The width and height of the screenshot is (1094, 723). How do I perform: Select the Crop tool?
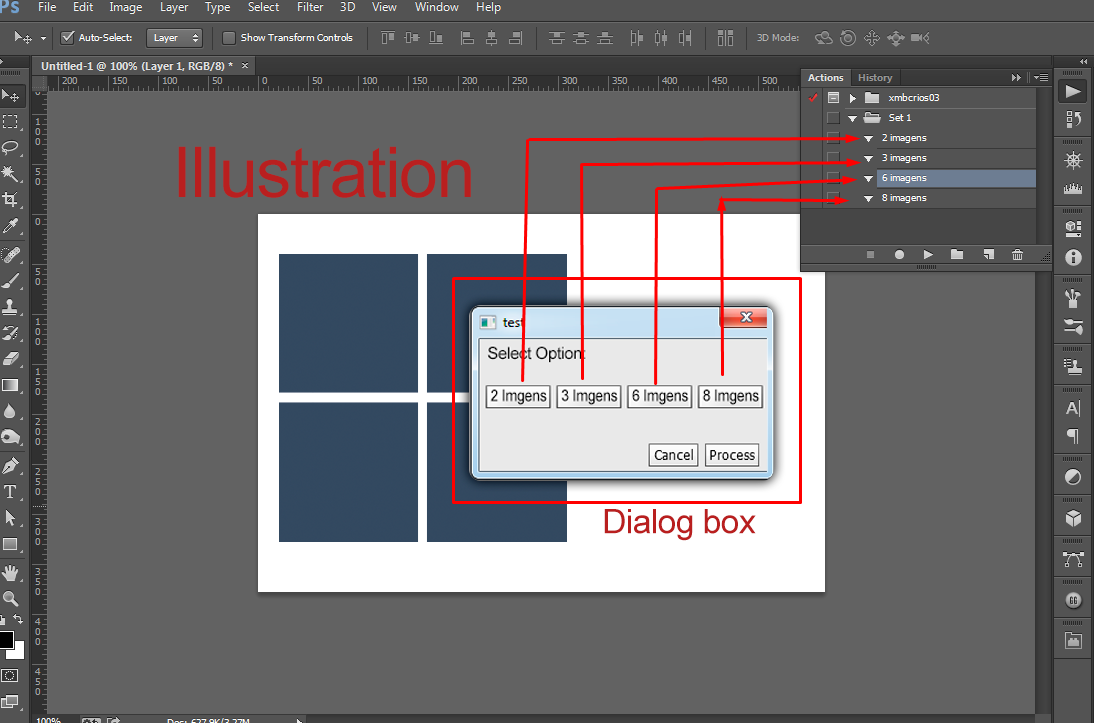point(11,199)
